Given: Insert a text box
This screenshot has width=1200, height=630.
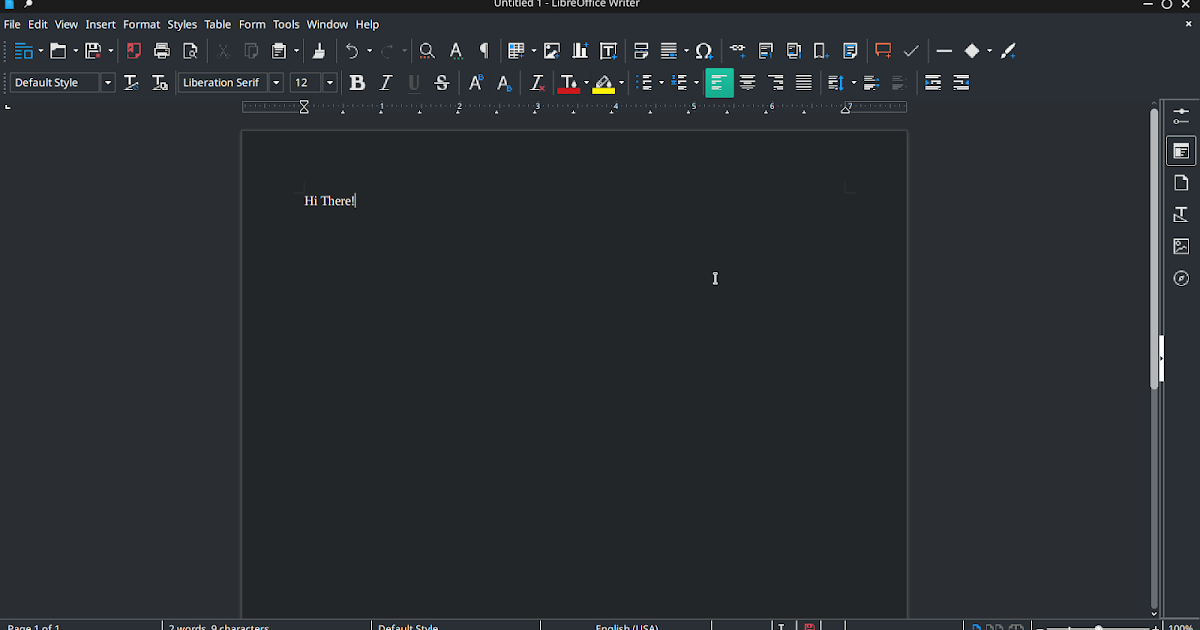Looking at the screenshot, I should point(608,51).
